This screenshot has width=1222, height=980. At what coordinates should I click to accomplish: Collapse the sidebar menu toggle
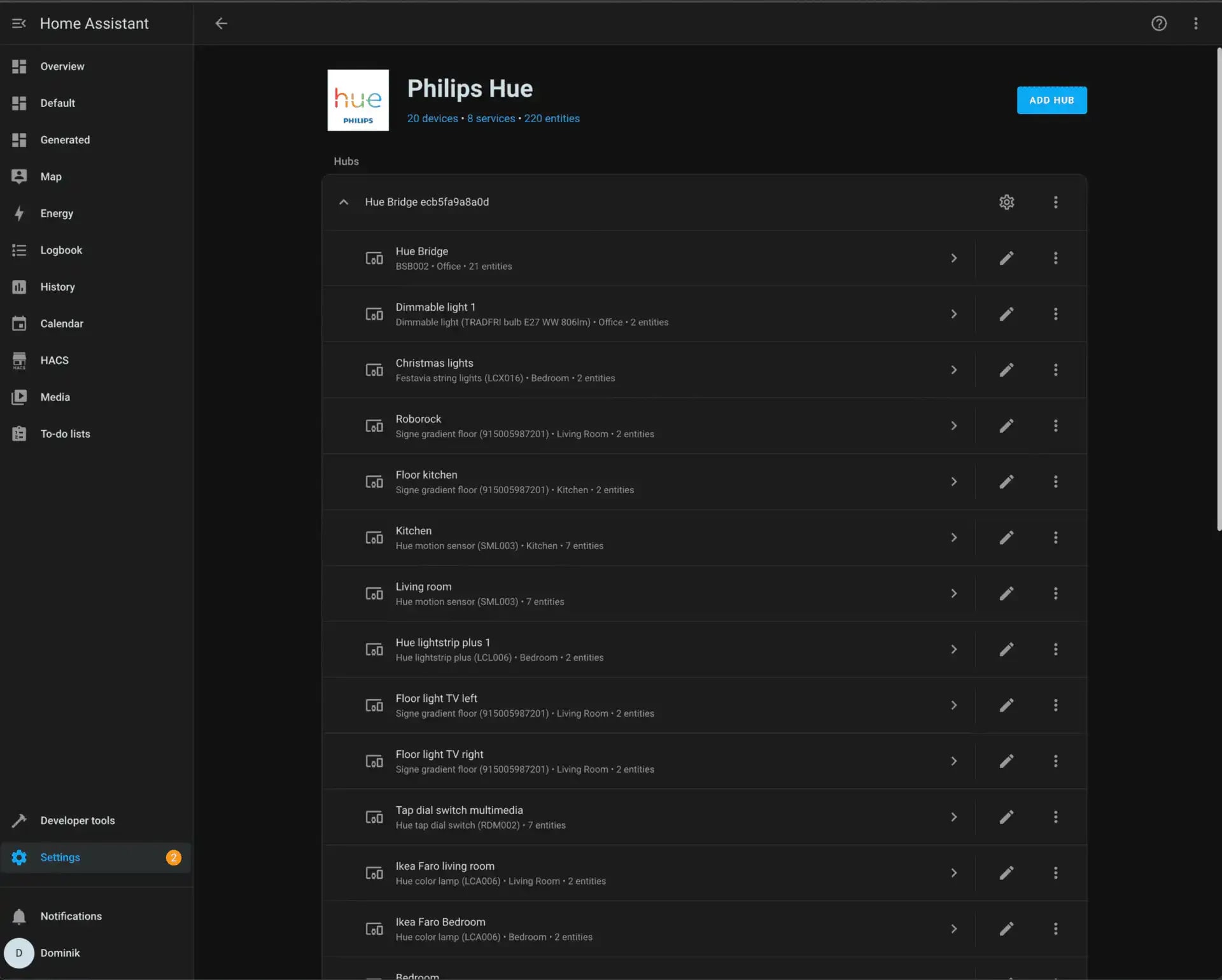[x=19, y=24]
